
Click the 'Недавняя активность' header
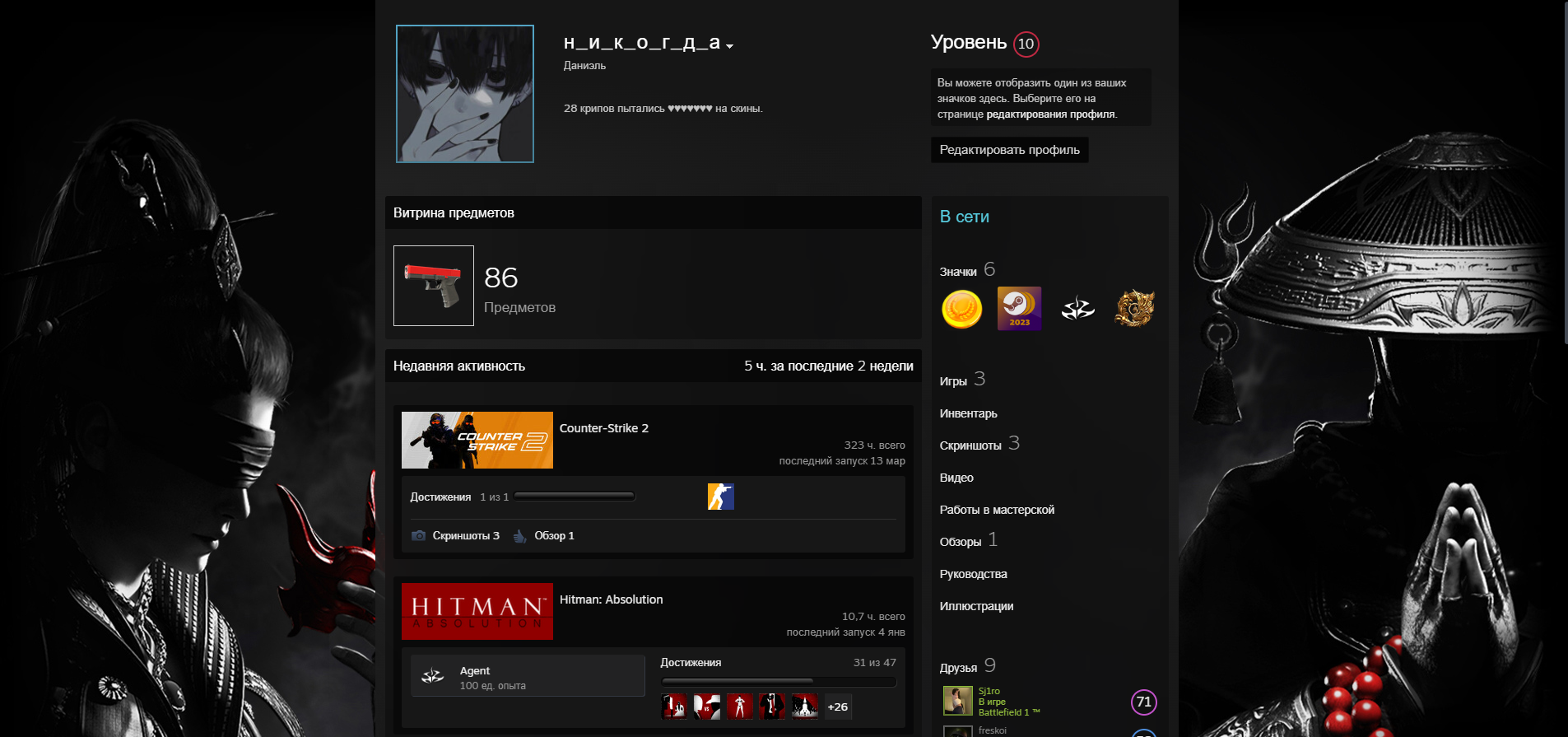(458, 366)
